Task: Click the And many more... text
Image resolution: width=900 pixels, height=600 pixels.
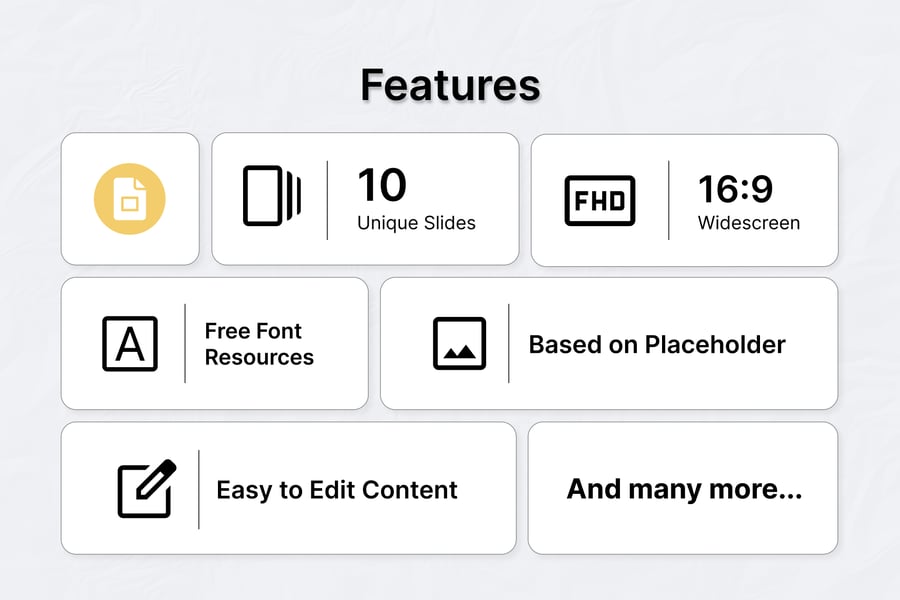Action: 684,489
